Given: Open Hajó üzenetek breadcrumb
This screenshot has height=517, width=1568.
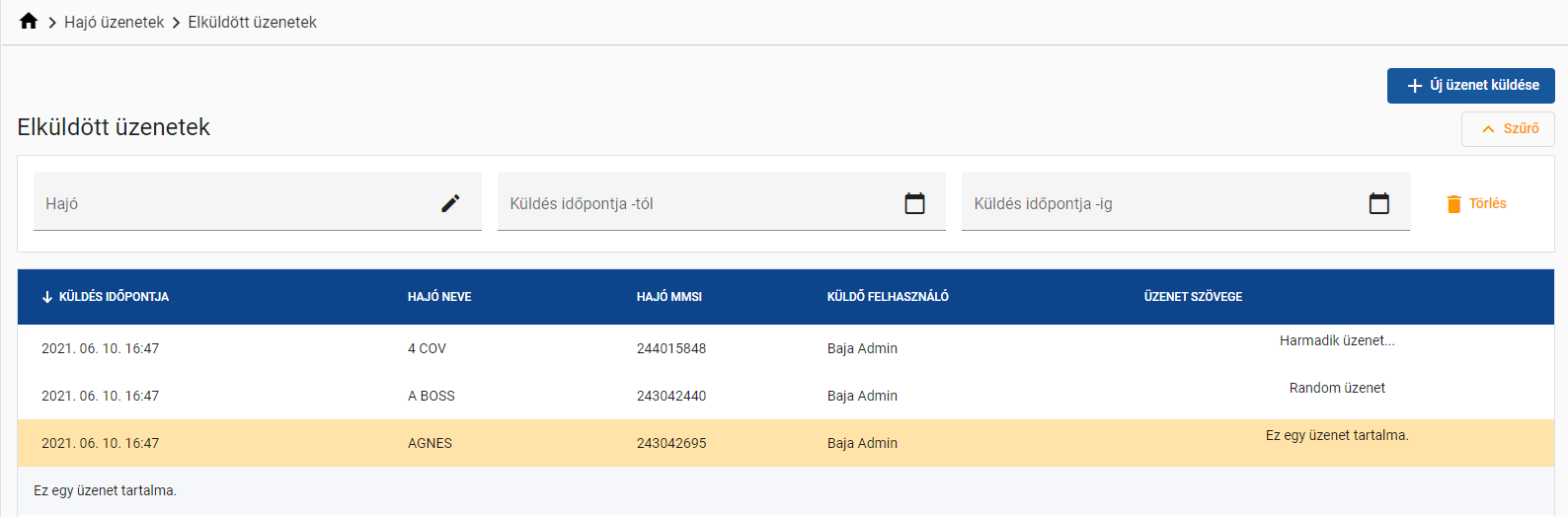Looking at the screenshot, I should point(114,22).
